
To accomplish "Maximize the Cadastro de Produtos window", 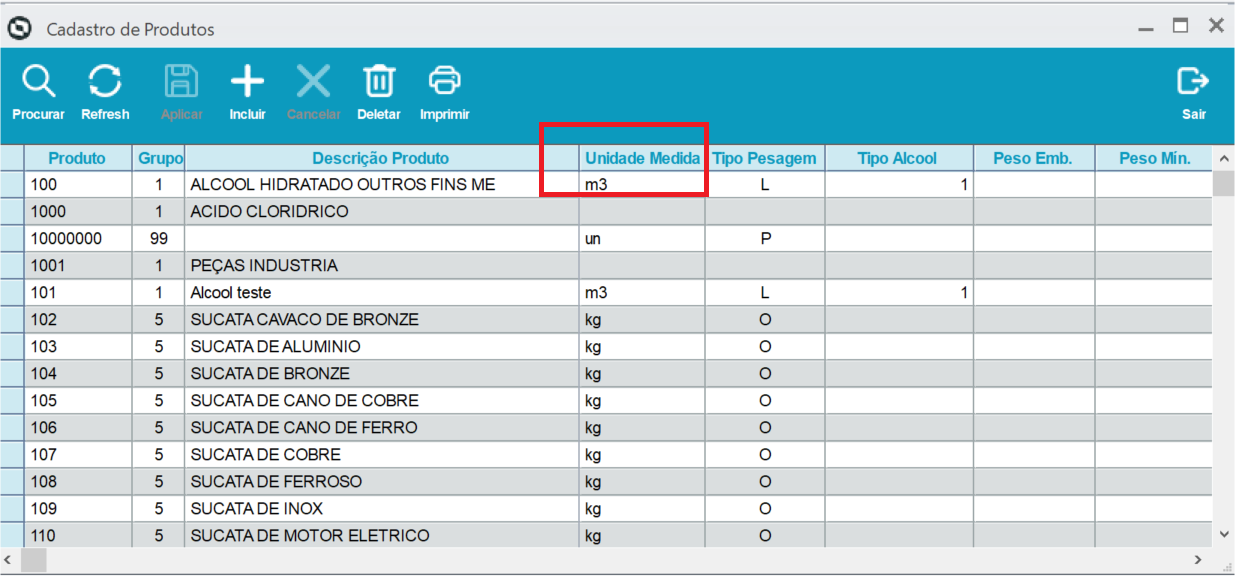I will pos(1181,26).
